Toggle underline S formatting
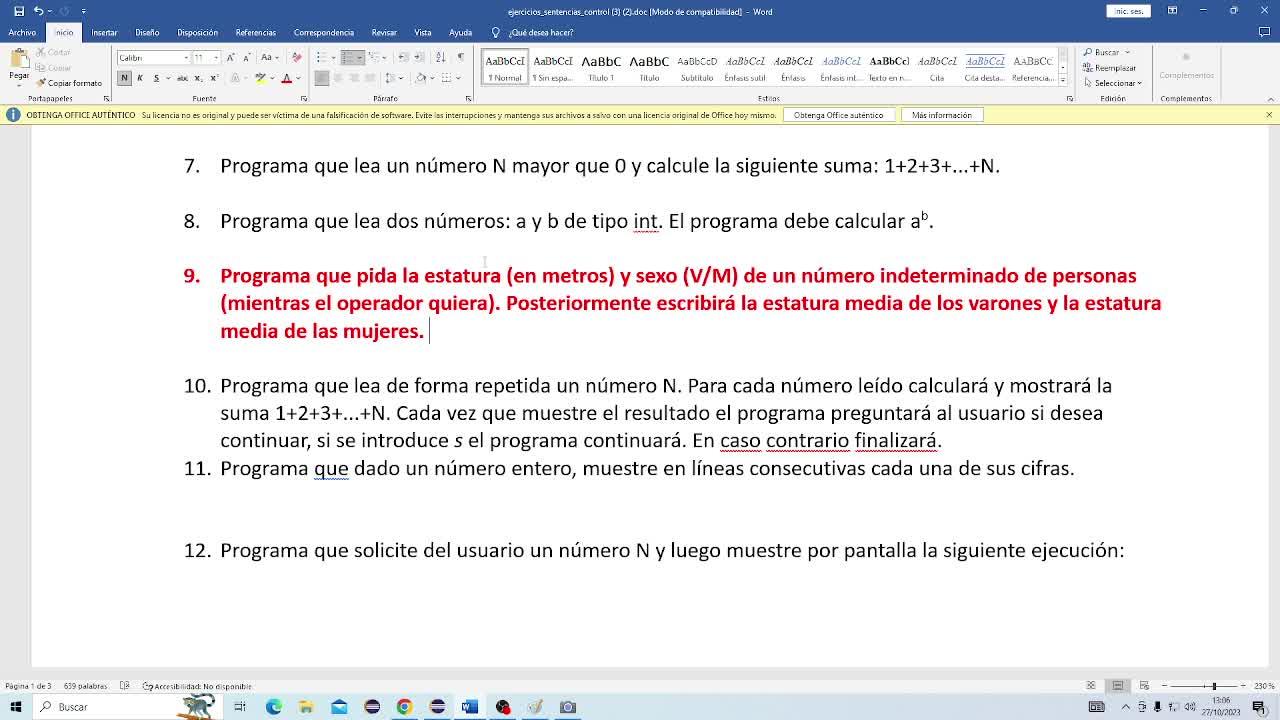This screenshot has width=1280, height=720. (x=156, y=78)
